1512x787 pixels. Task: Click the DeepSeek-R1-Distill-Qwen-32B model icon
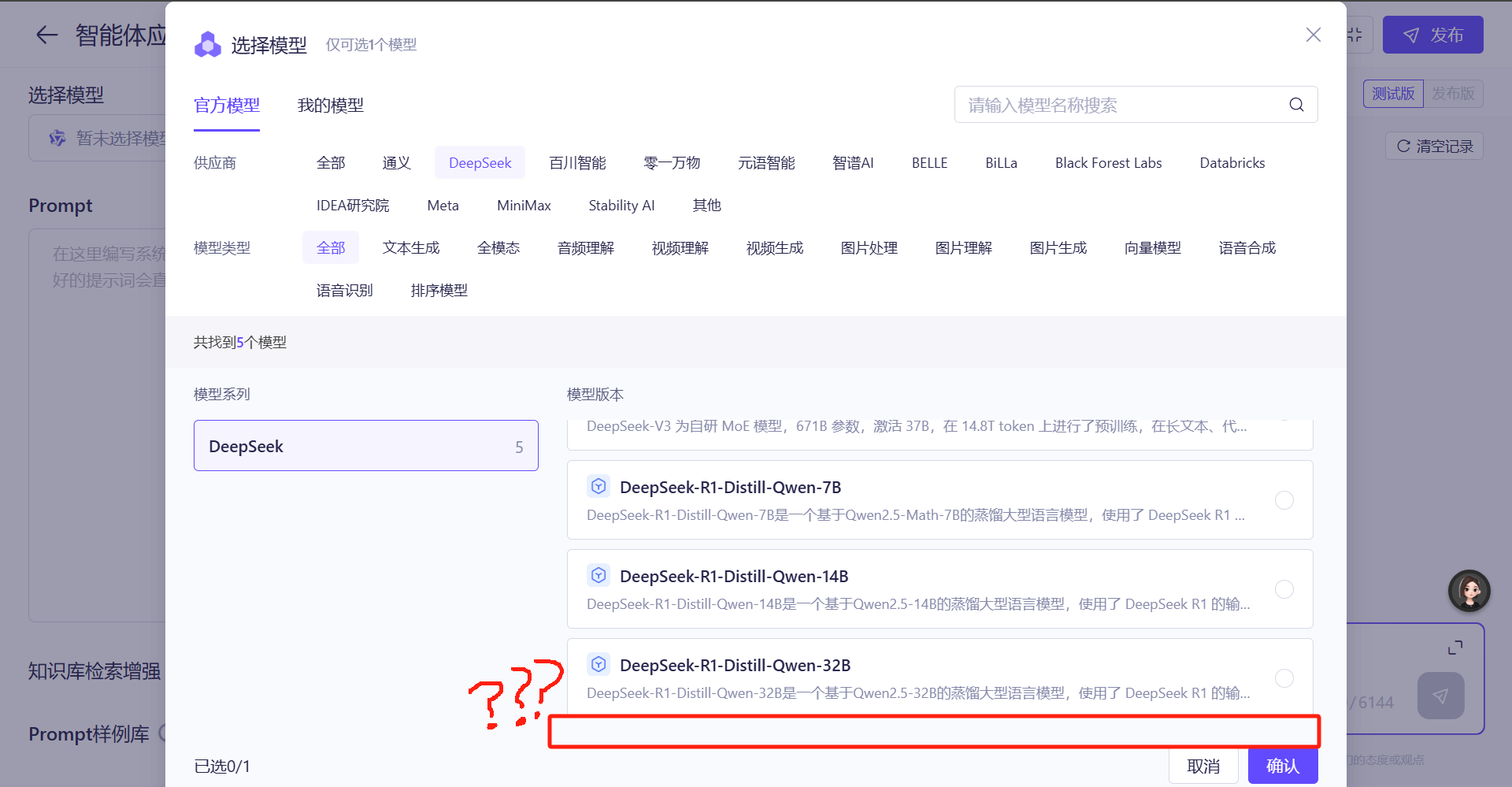tap(598, 665)
